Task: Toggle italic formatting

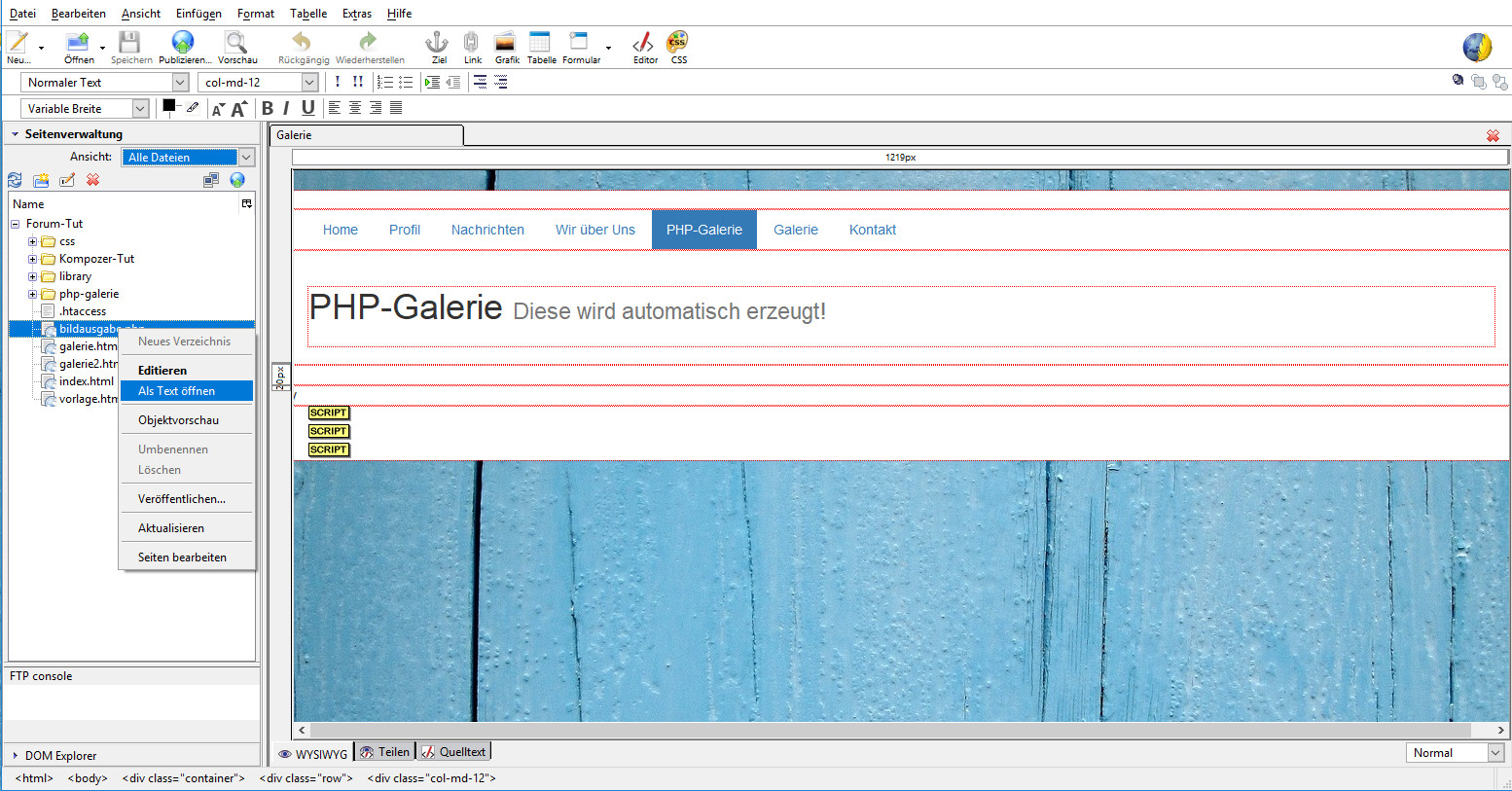Action: [286, 108]
